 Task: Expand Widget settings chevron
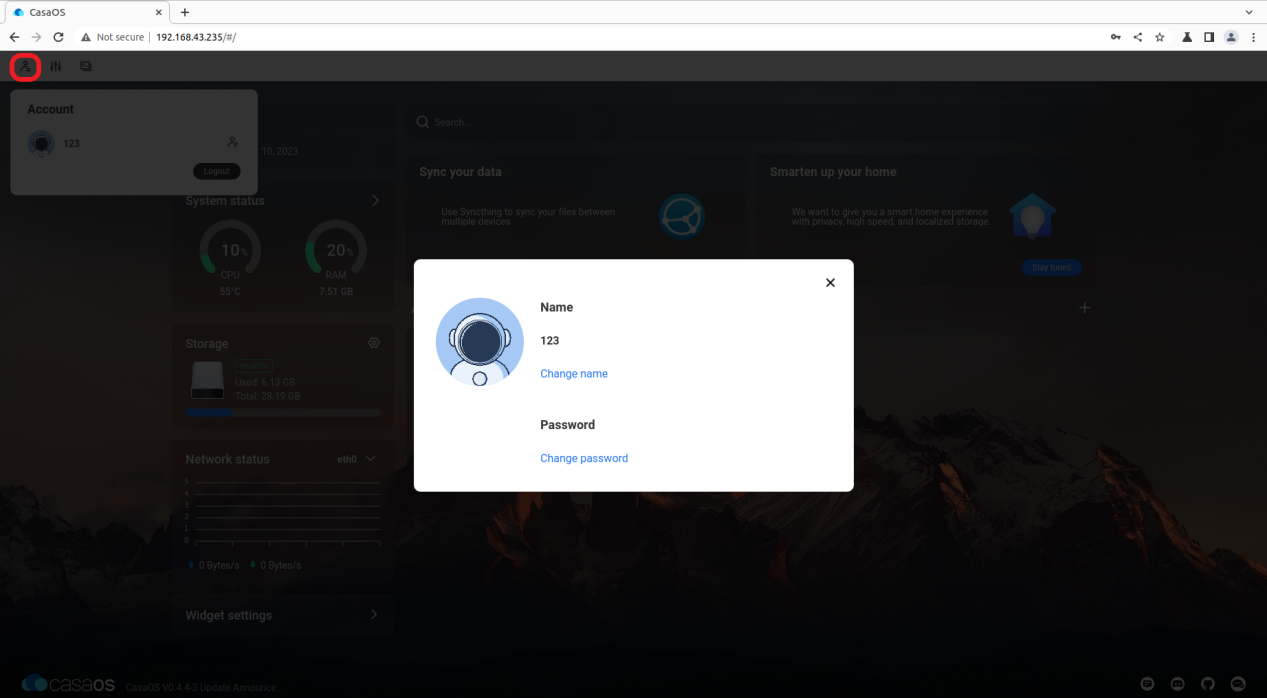point(374,614)
